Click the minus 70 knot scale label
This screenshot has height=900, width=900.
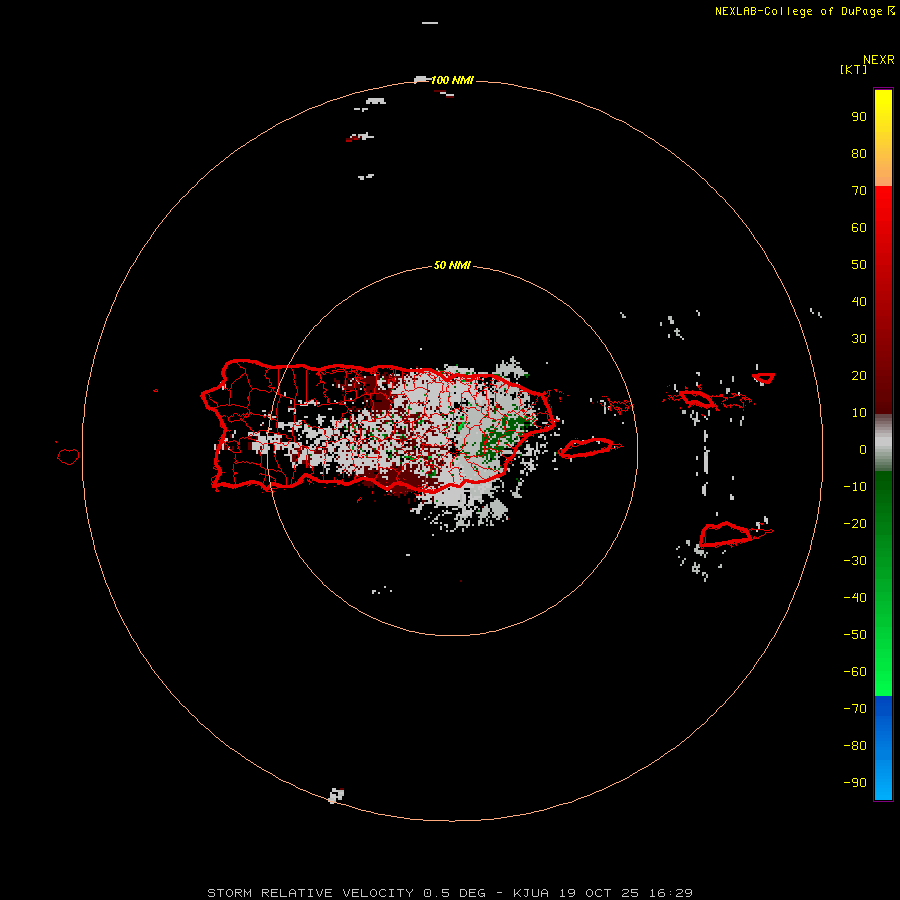click(855, 709)
